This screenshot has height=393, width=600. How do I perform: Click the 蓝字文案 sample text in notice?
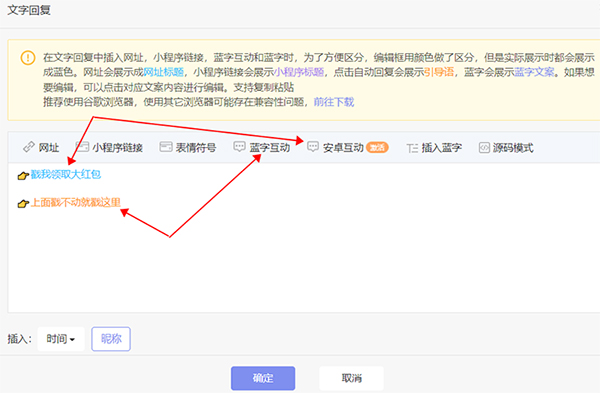click(534, 72)
